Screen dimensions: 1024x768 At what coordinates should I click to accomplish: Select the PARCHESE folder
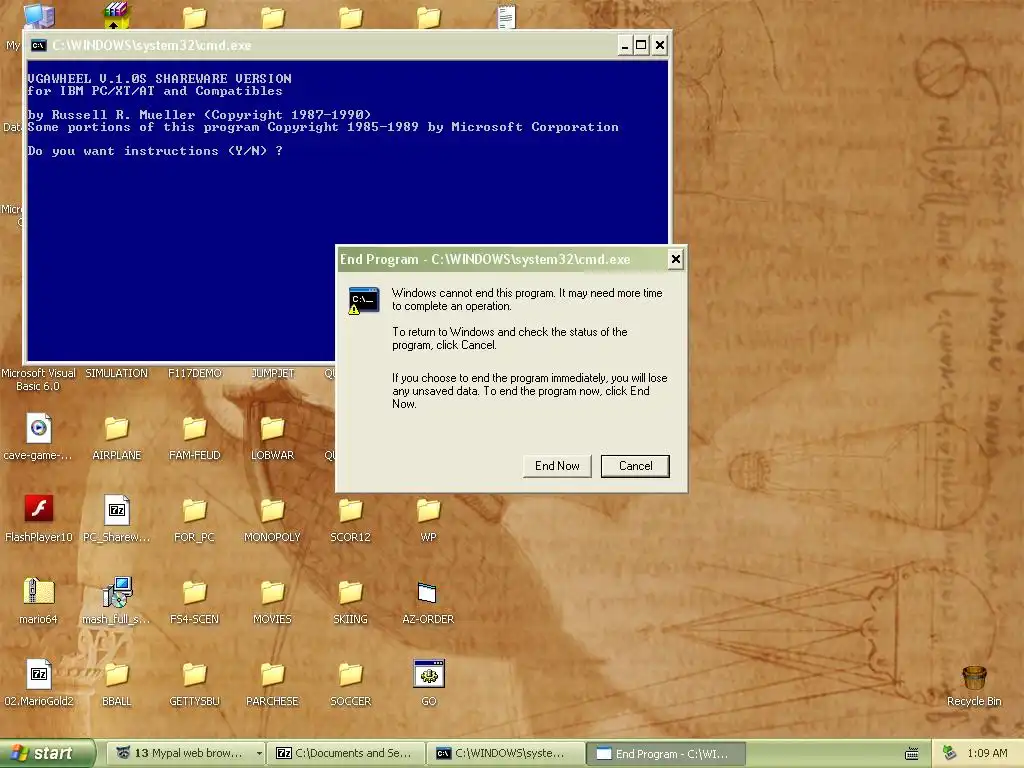point(272,675)
